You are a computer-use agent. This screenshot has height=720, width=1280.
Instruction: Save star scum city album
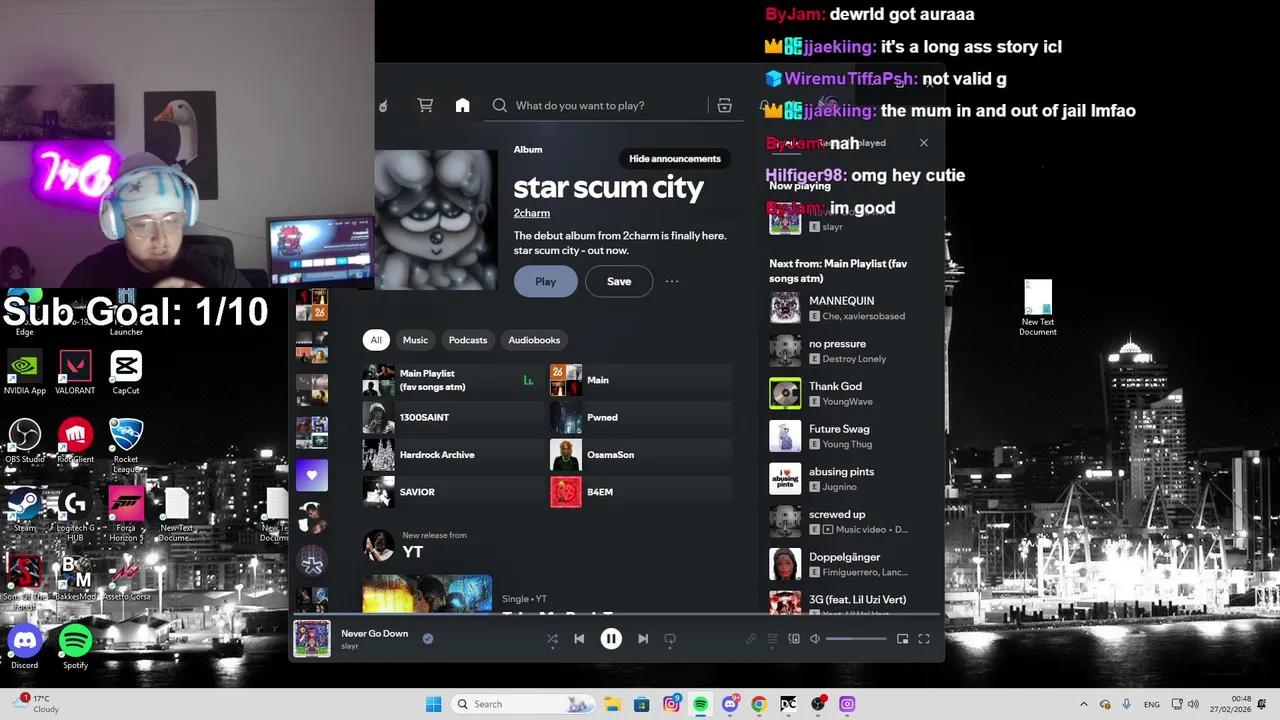tap(619, 282)
